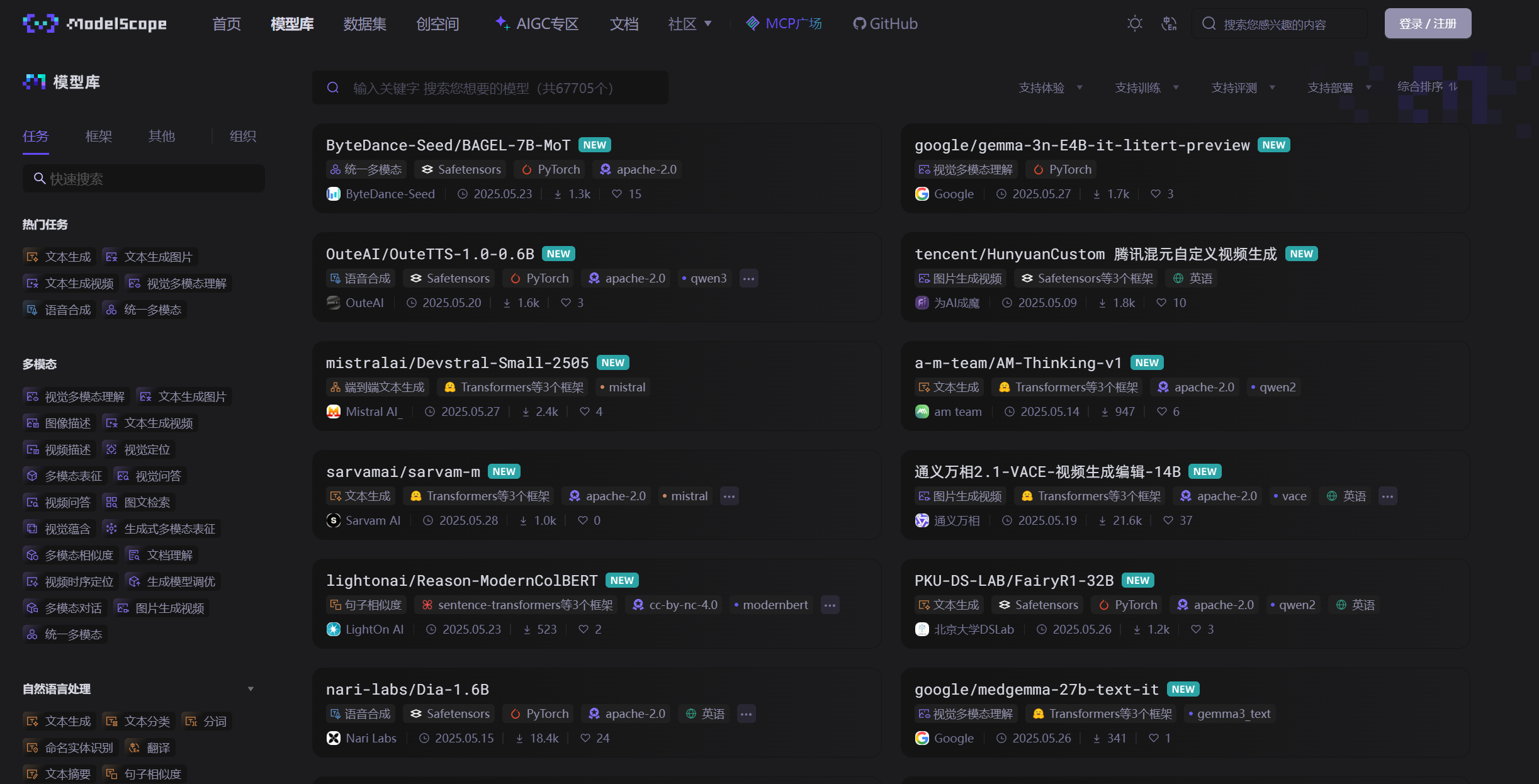Click the GitHub link in navigation
The width and height of the screenshot is (1539, 784).
(x=885, y=24)
